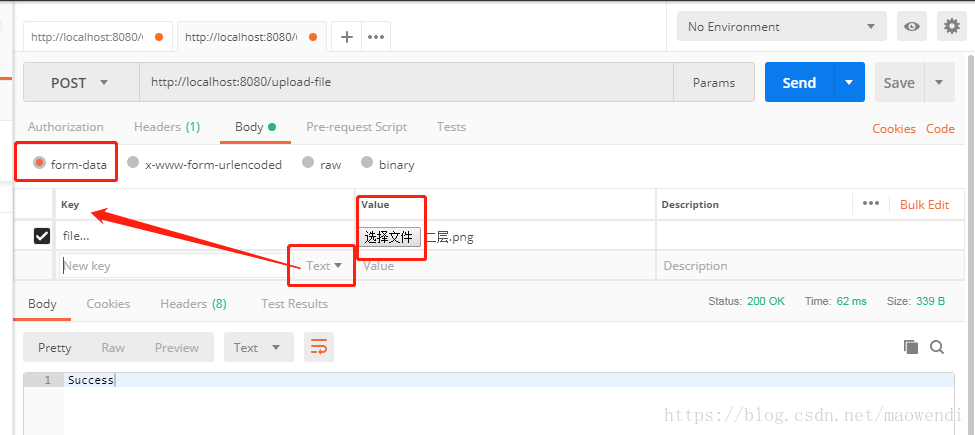Screen dimensions: 975x435
Task: Open the Tests tab
Action: [x=451, y=127]
